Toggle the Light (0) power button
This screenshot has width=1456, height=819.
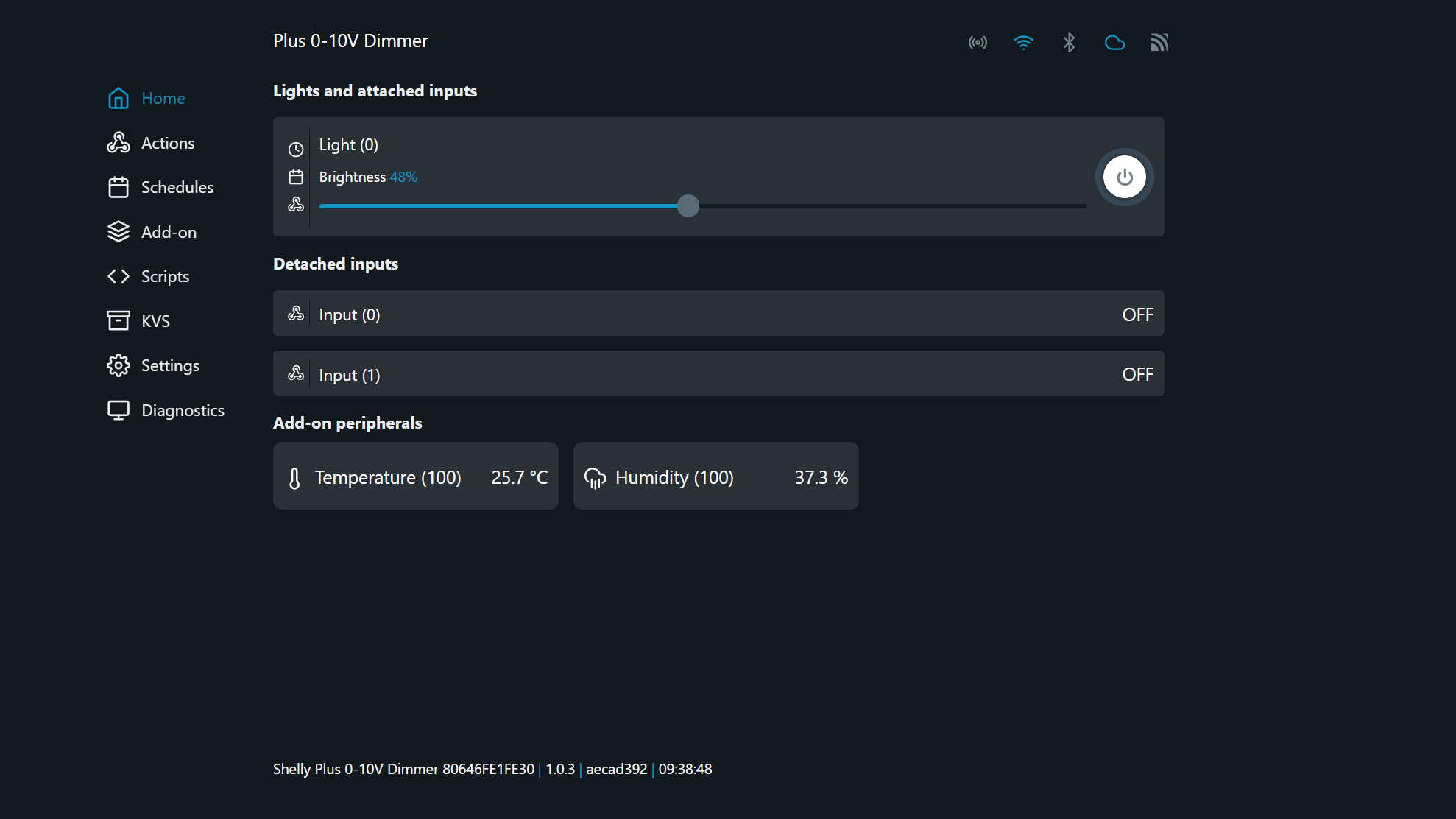[1124, 177]
